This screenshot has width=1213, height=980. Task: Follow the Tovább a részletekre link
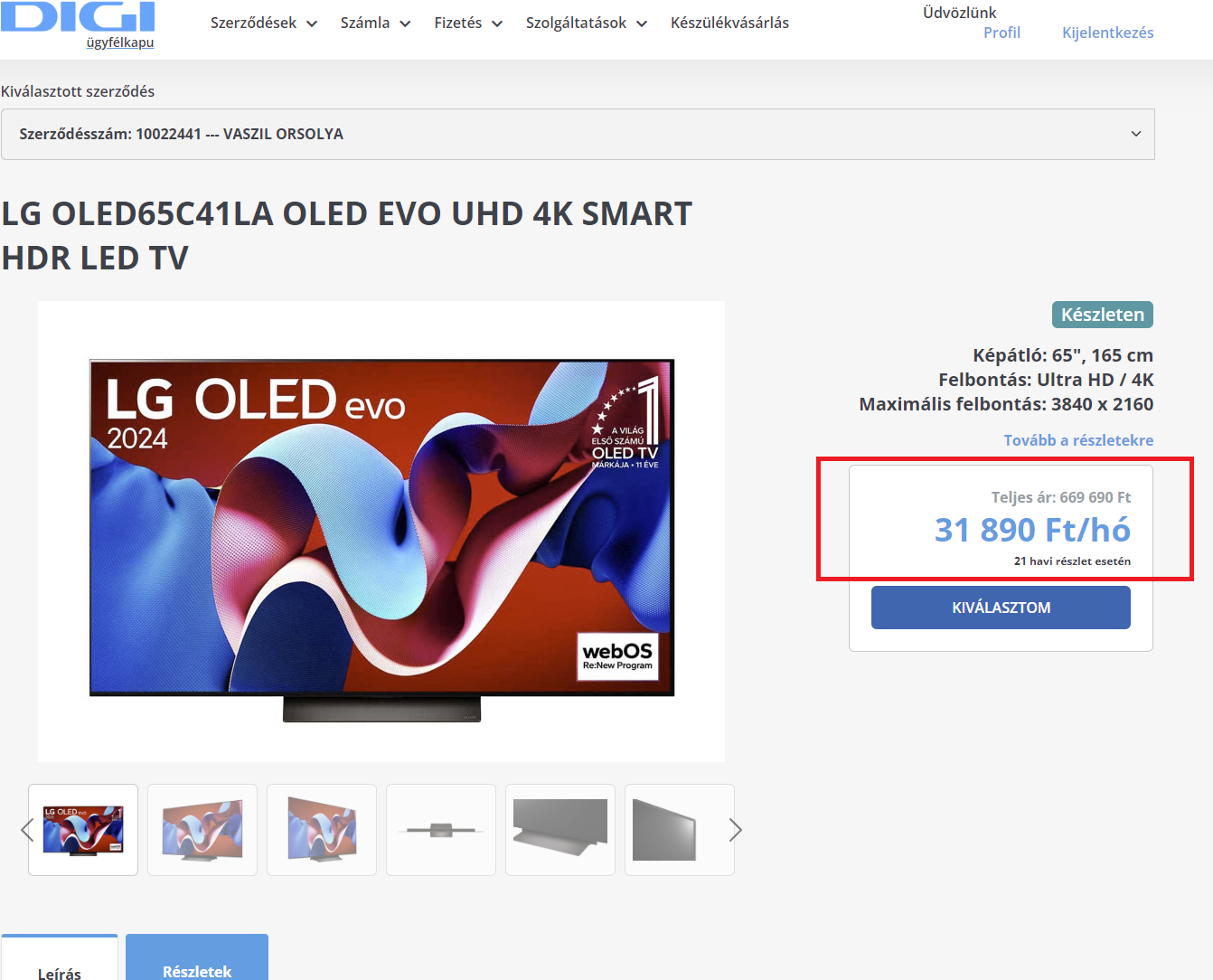(x=1078, y=440)
